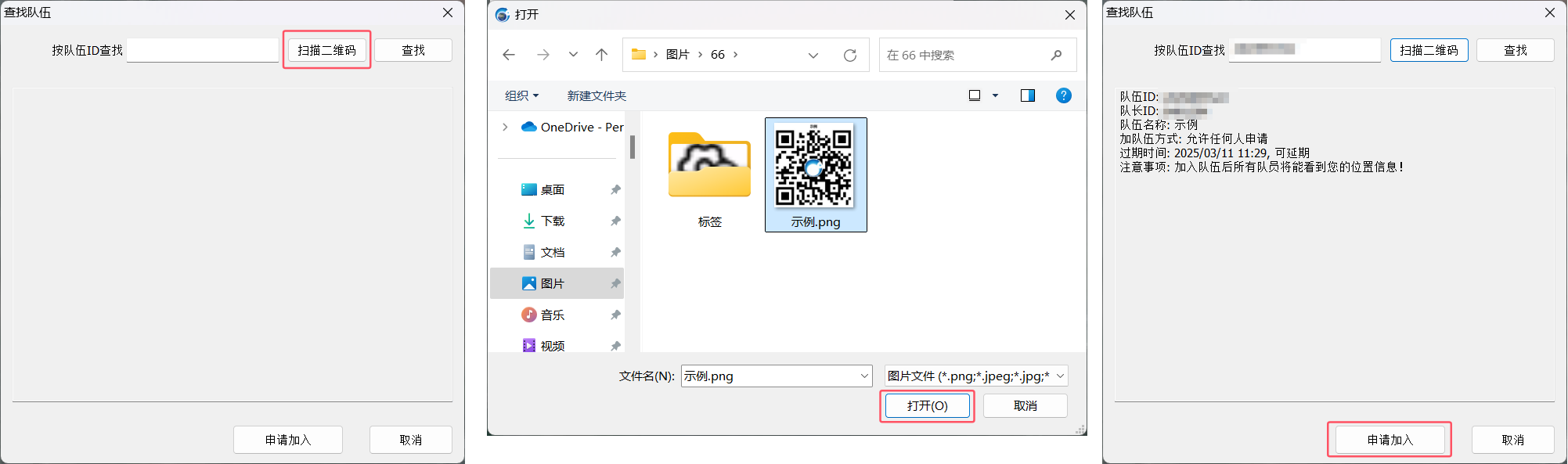Click the 打开(O) button

tap(928, 405)
